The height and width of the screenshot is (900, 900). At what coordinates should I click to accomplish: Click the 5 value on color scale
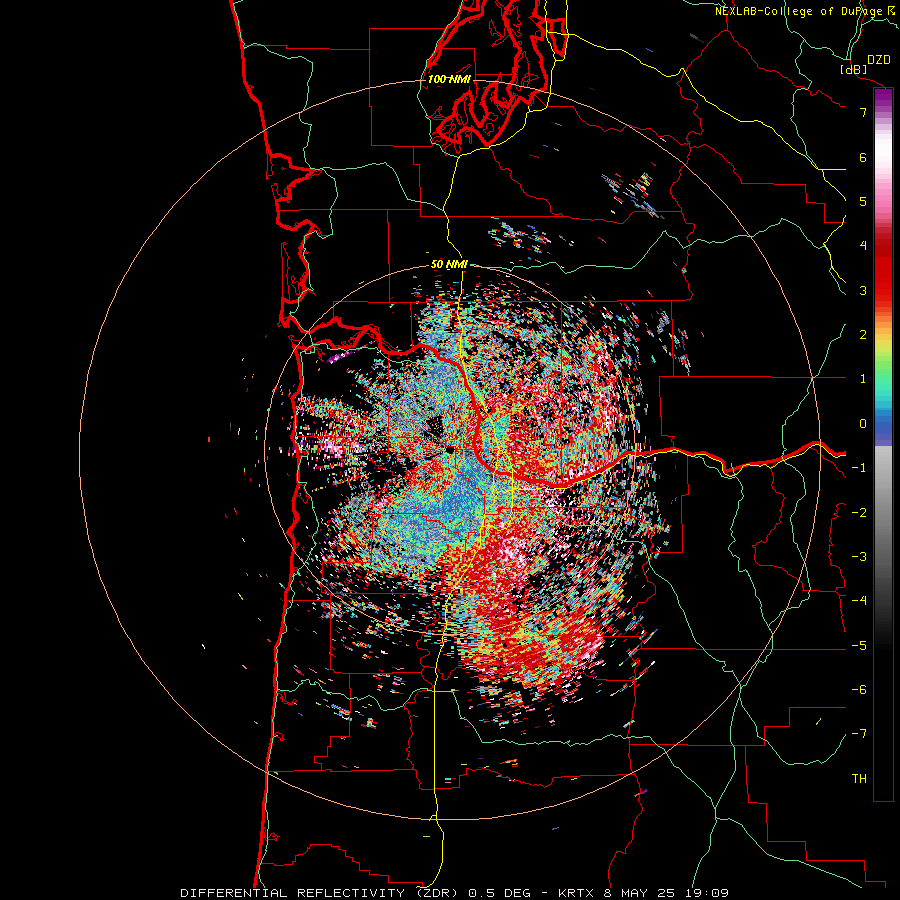[863, 201]
